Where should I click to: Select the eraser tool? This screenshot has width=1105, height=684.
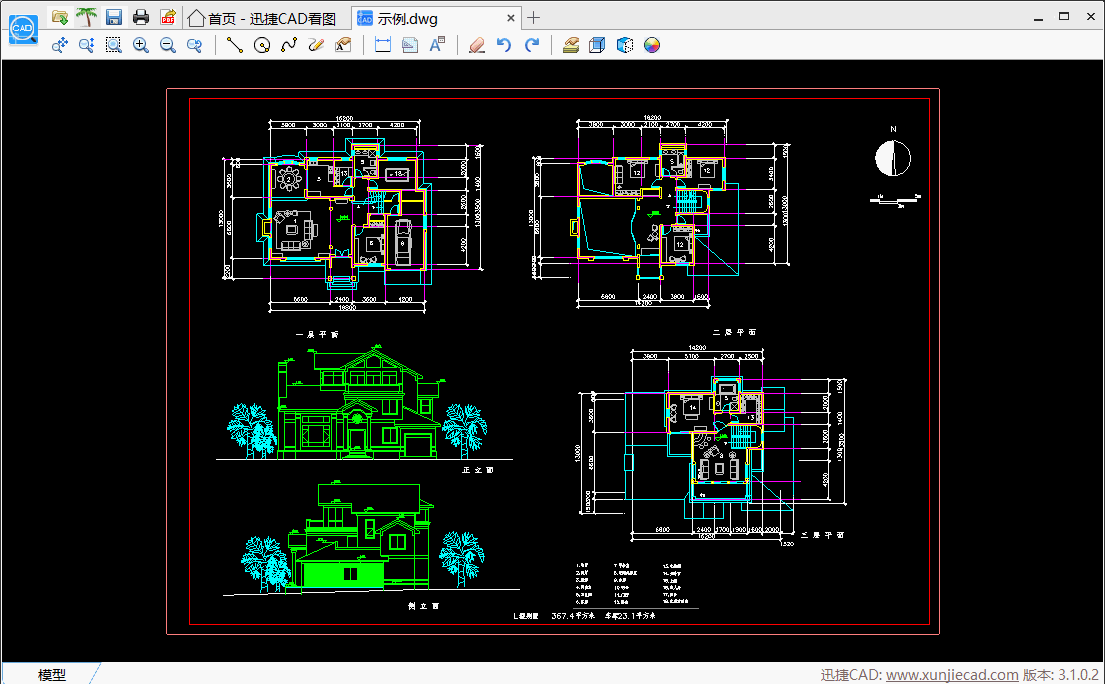click(x=477, y=45)
